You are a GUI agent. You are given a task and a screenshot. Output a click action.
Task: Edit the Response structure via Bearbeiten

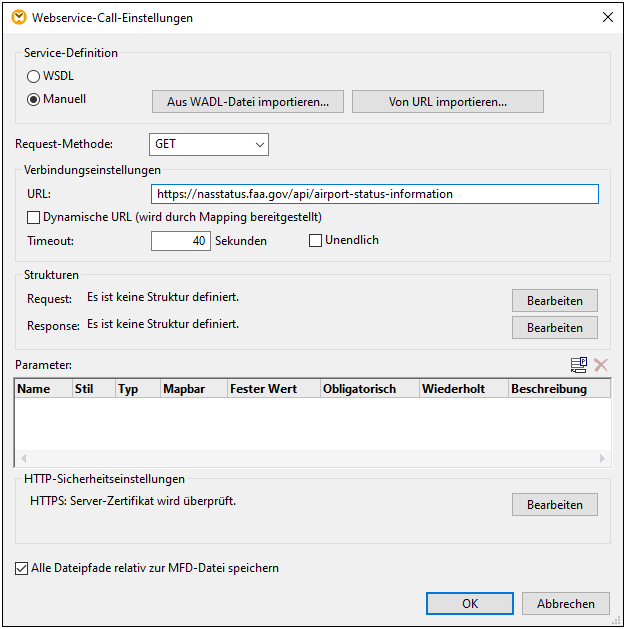point(555,327)
